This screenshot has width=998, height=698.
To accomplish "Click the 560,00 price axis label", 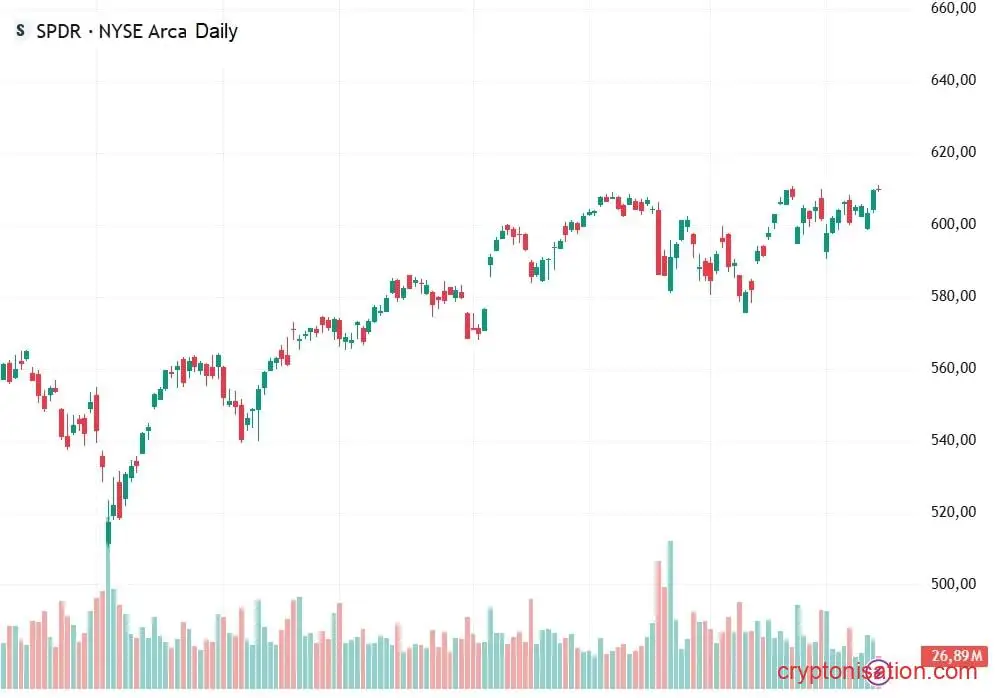I will [953, 367].
